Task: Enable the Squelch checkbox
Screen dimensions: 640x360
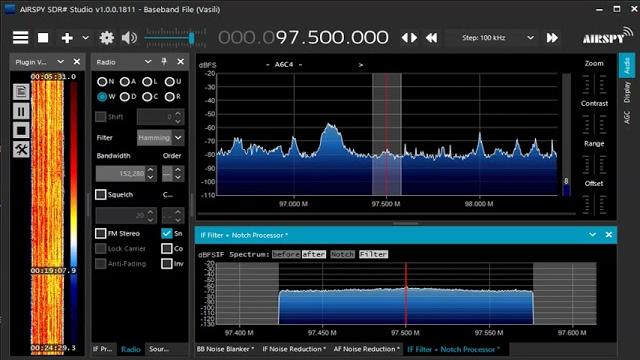Action: tap(100, 194)
